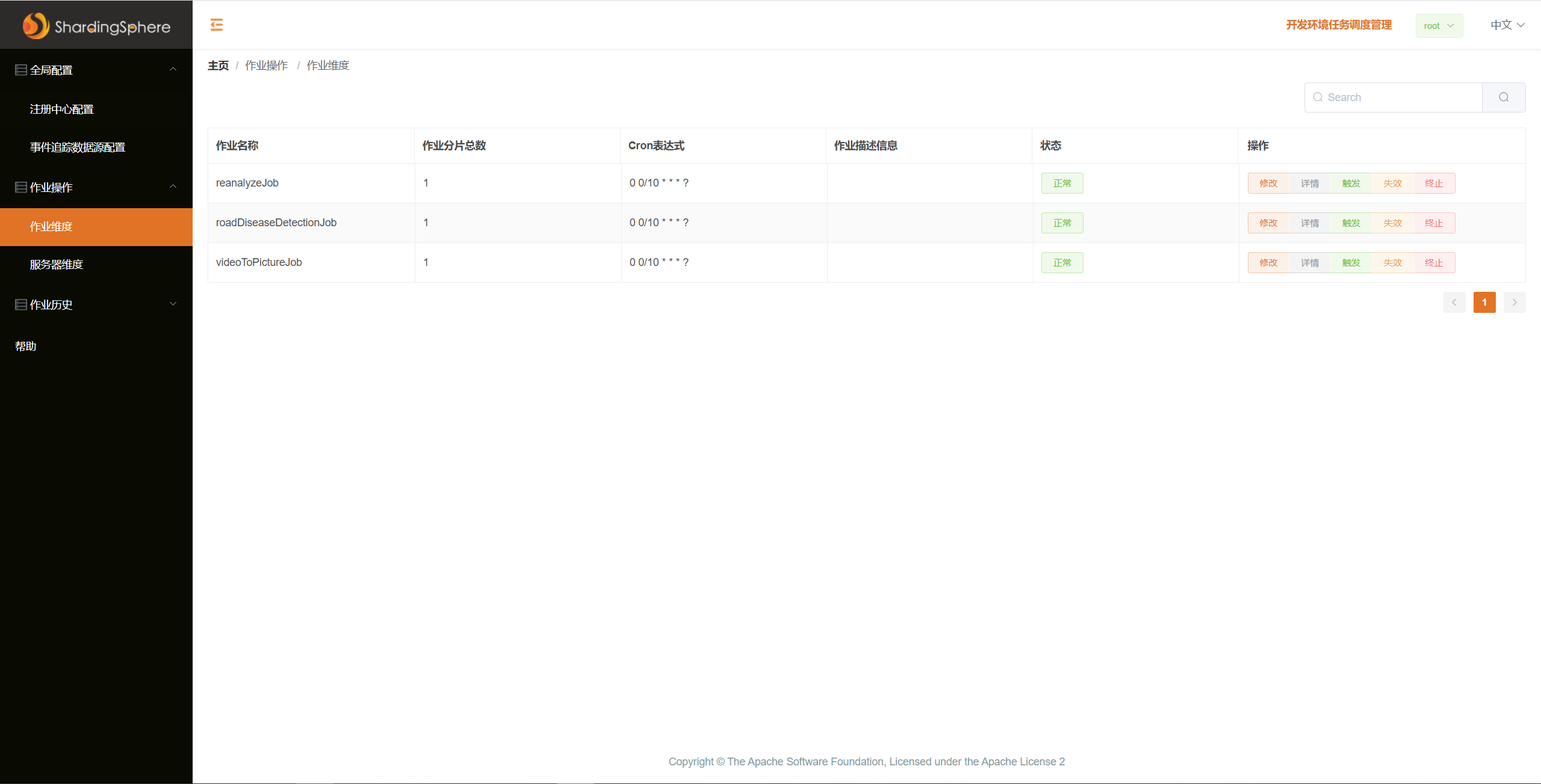Image resolution: width=1541 pixels, height=784 pixels.
Task: Collapse the 作业操作 menu section
Action: [173, 187]
